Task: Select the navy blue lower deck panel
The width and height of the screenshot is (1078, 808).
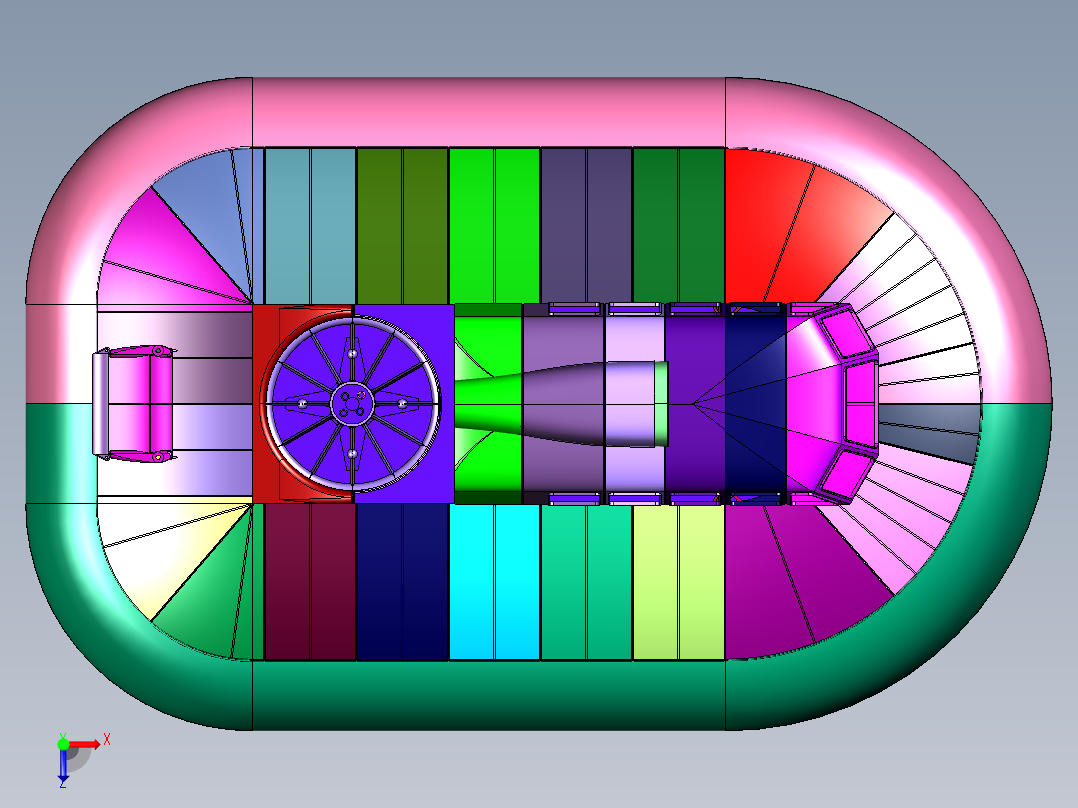Action: click(402, 582)
